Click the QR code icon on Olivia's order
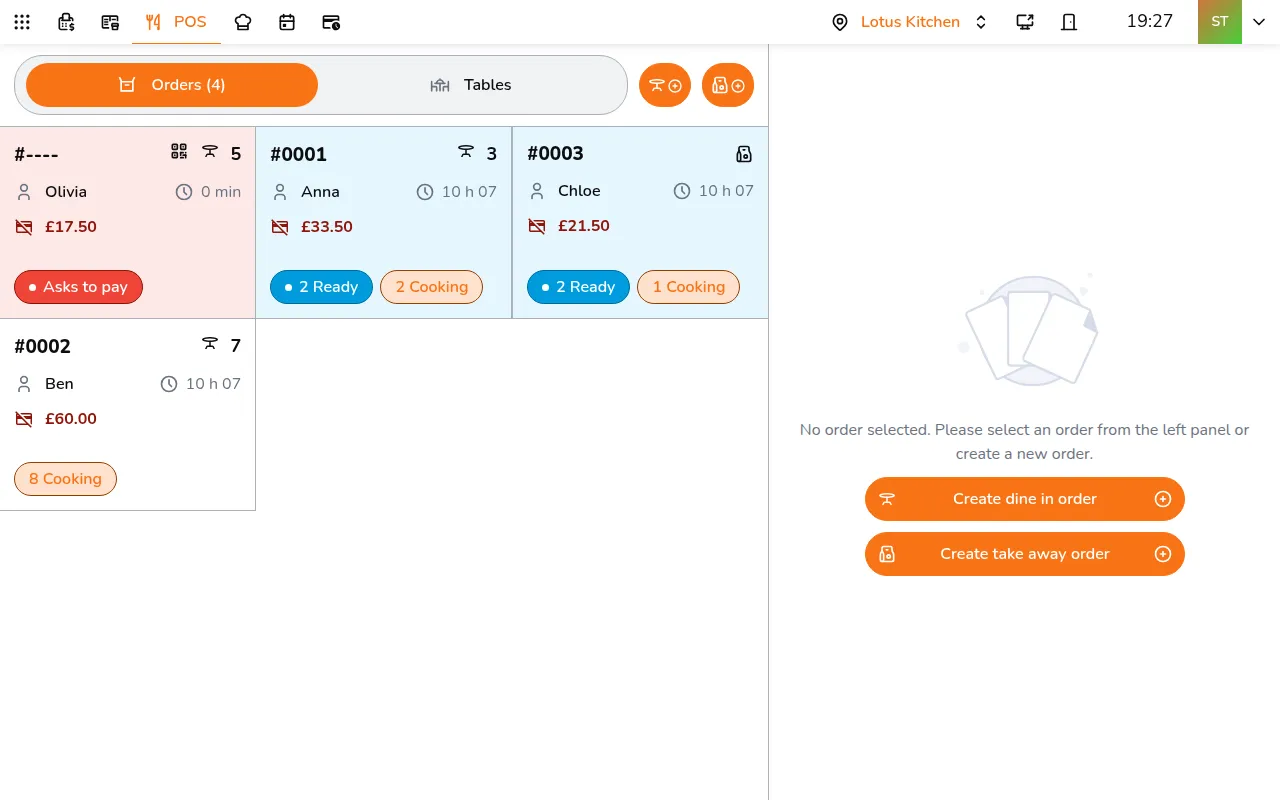Screen dimensions: 1280x800 pyautogui.click(x=179, y=152)
